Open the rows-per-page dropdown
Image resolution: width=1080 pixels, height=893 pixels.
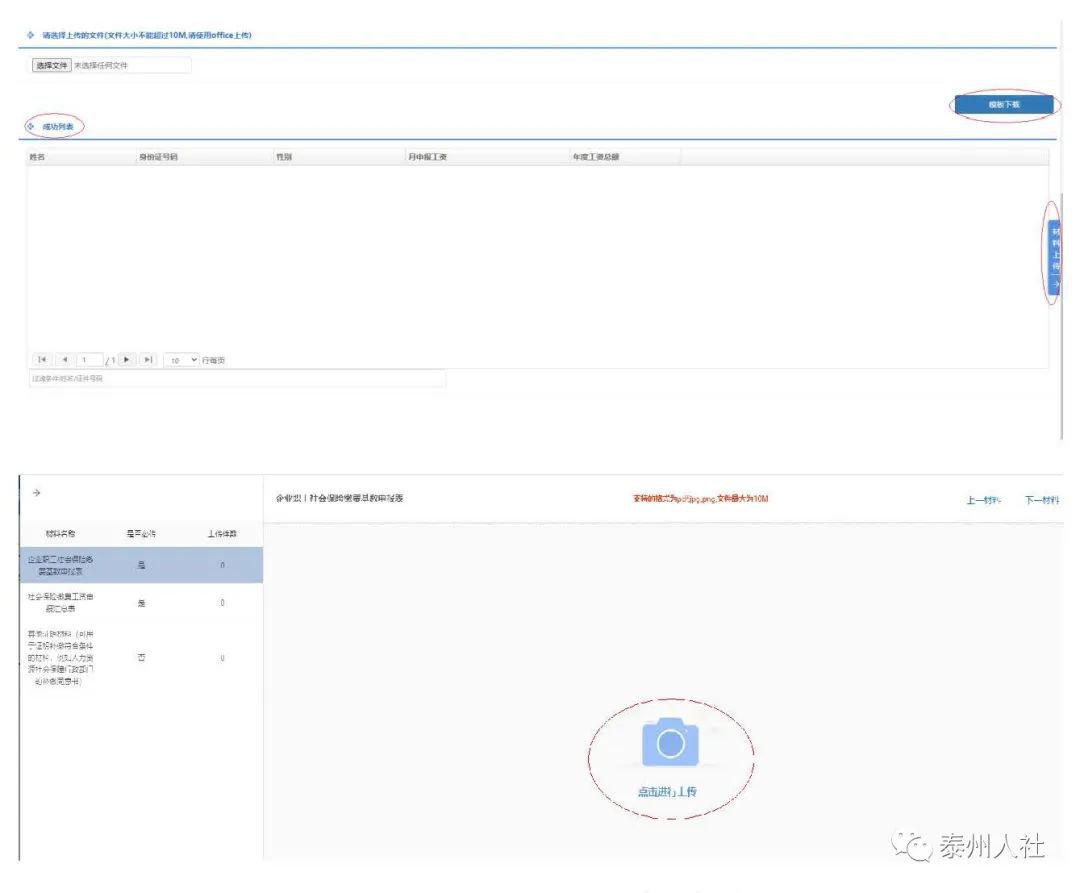[181, 359]
